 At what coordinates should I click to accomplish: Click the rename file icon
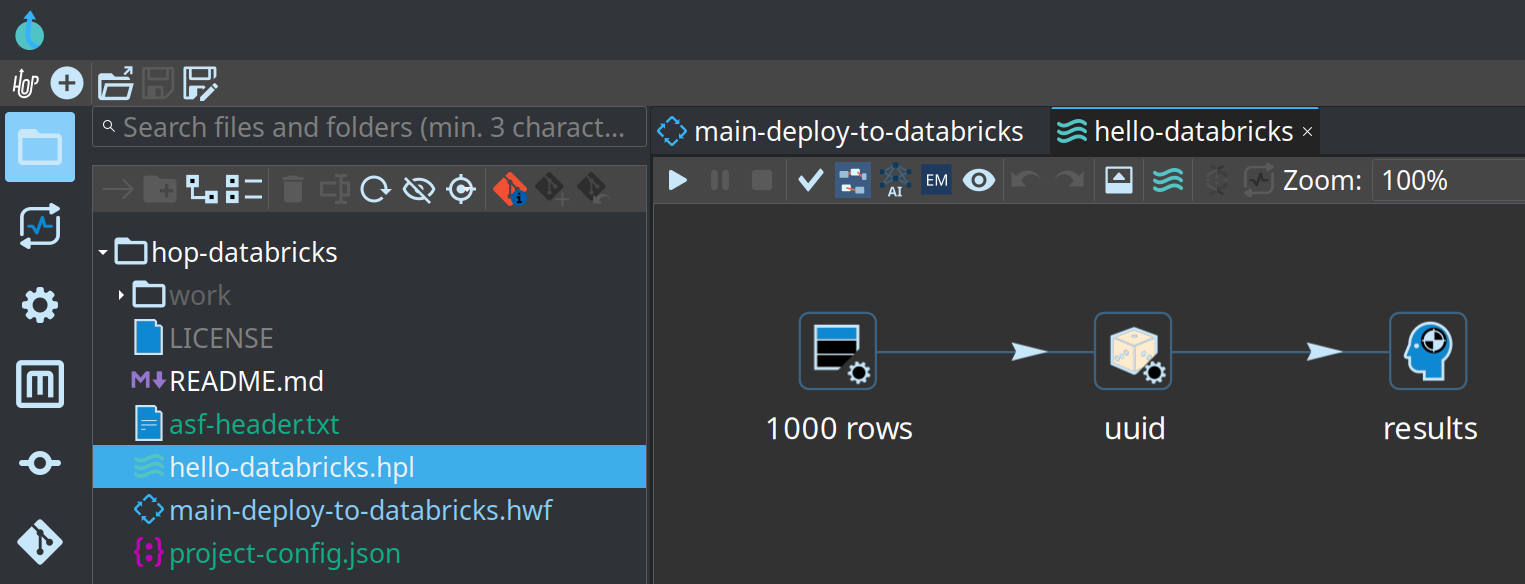pos(334,188)
